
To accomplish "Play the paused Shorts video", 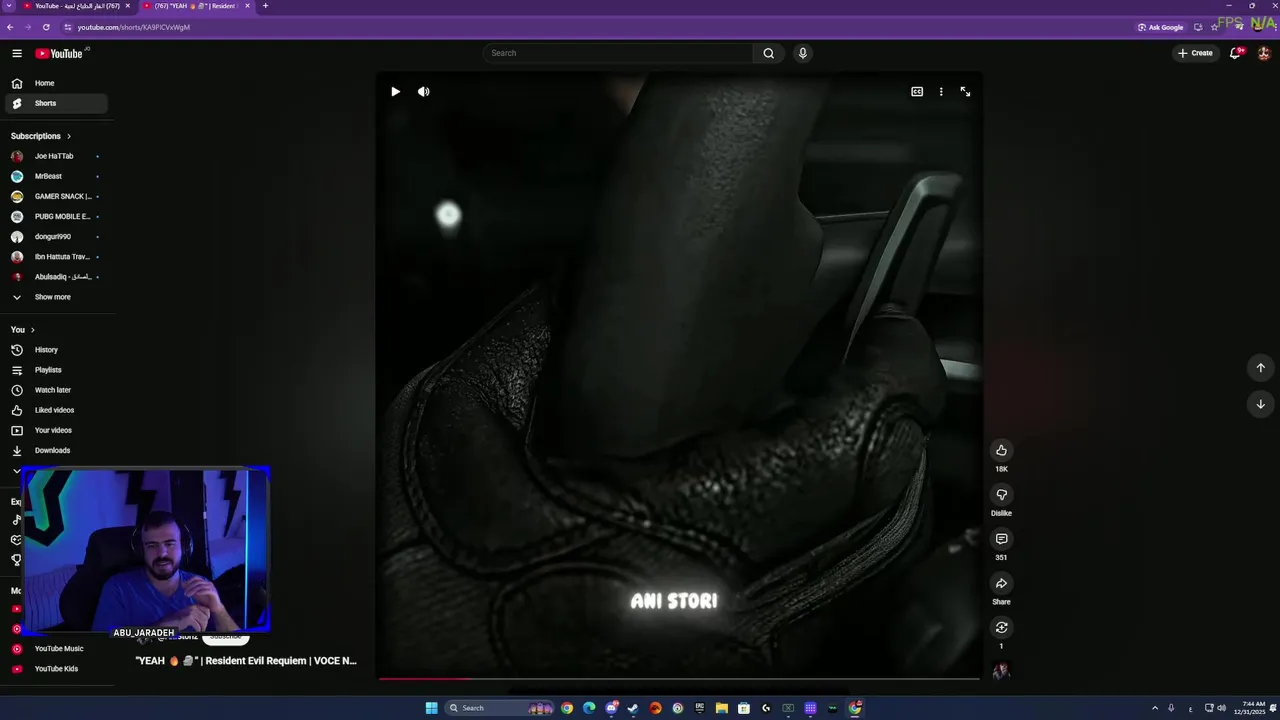I will click(395, 91).
